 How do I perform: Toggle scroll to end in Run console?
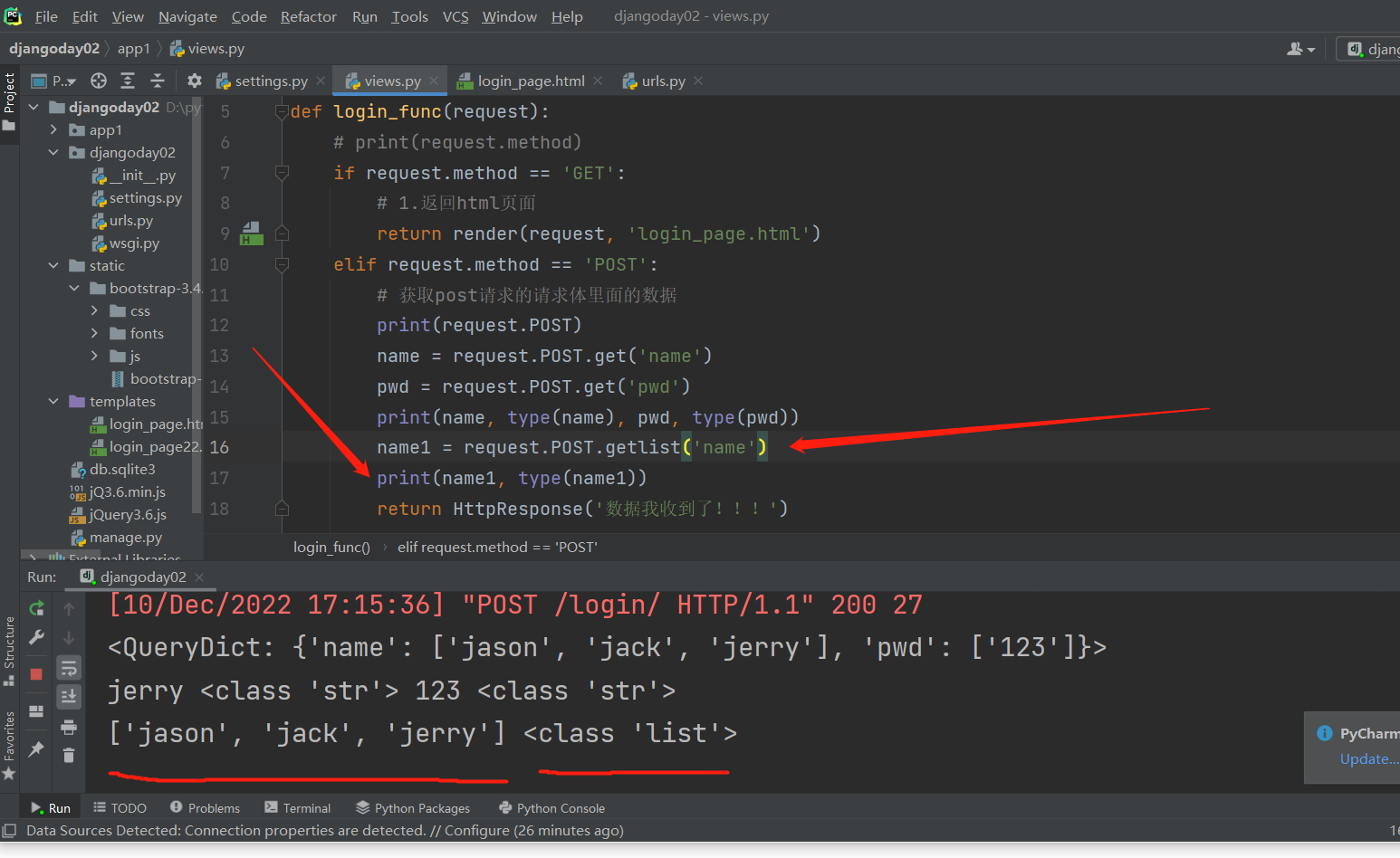tap(69, 696)
